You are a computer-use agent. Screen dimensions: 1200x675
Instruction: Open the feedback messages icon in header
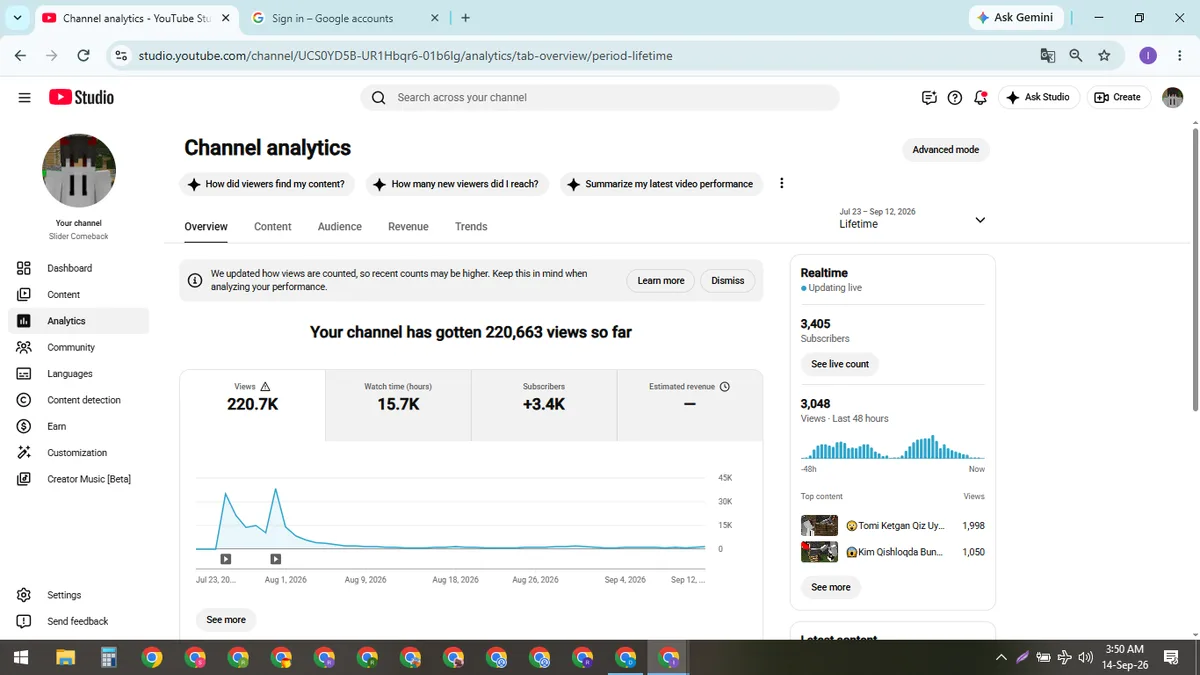tap(929, 97)
